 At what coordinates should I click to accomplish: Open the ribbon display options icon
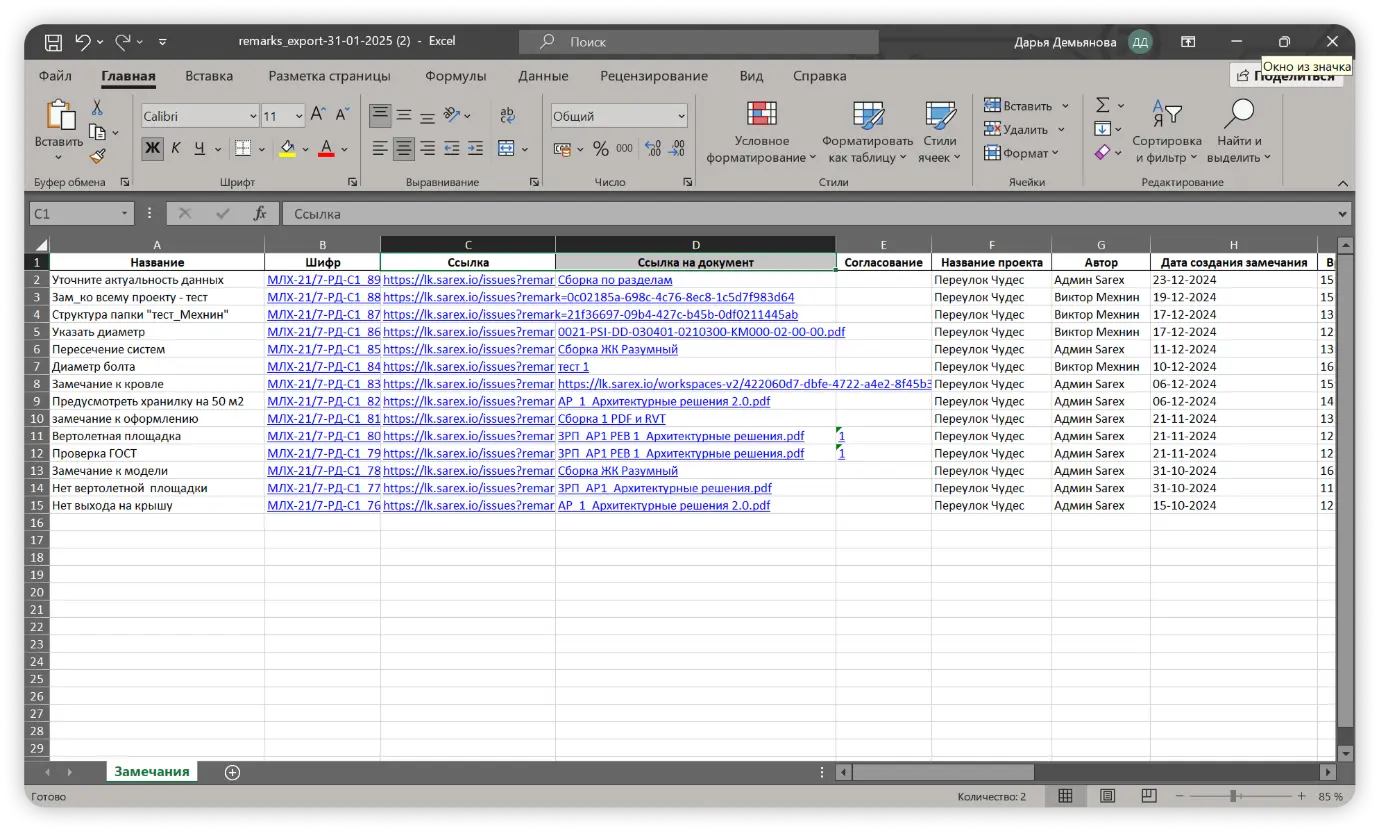pyautogui.click(x=1188, y=42)
